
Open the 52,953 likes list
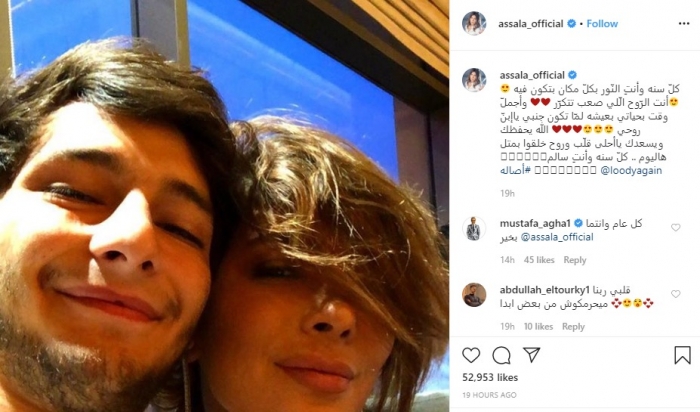click(x=490, y=378)
